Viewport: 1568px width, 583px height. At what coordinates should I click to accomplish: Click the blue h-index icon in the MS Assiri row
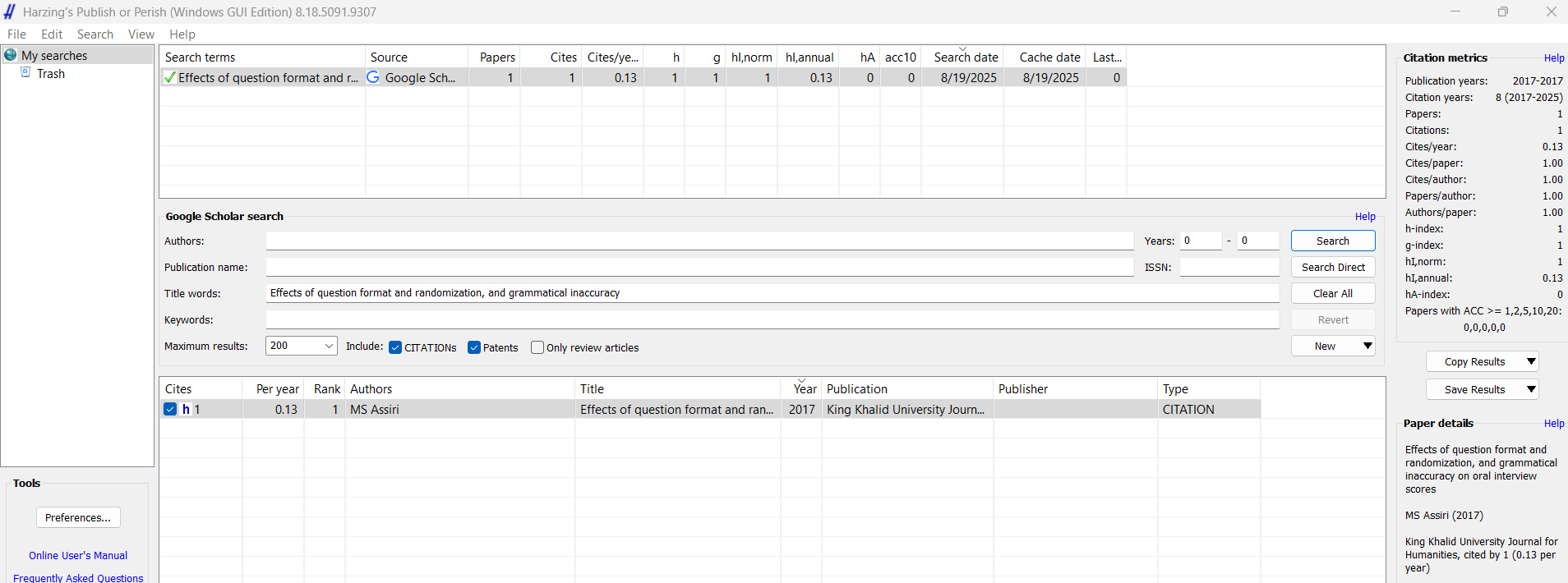point(187,409)
